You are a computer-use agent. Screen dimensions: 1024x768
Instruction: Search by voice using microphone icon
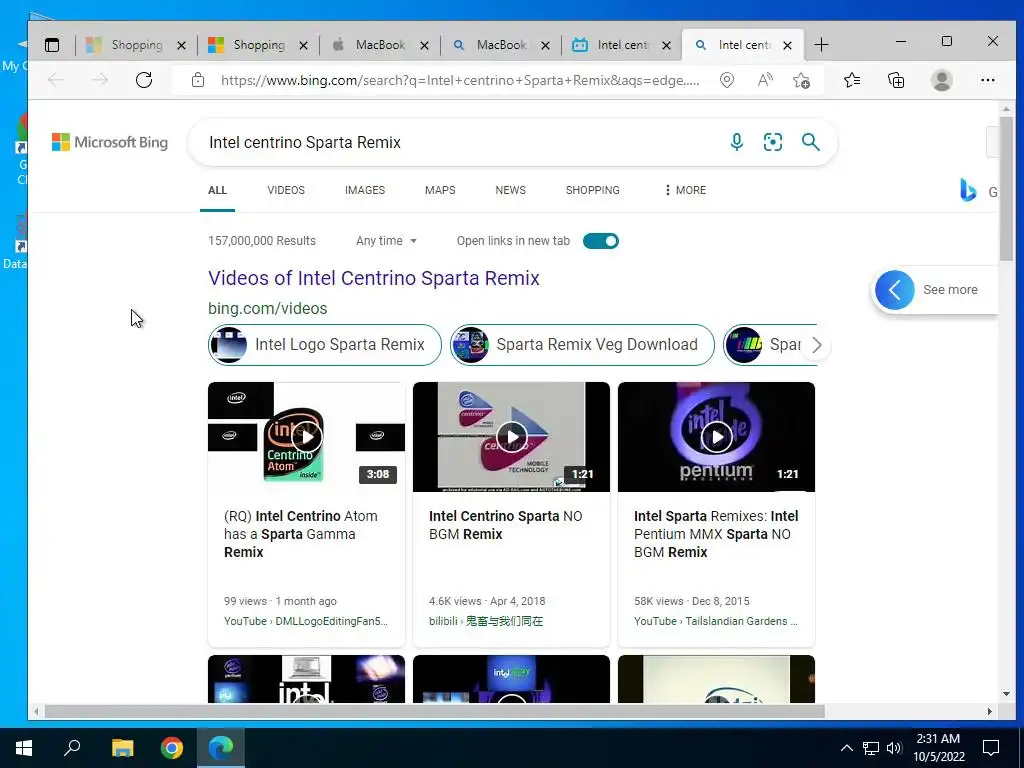737,142
